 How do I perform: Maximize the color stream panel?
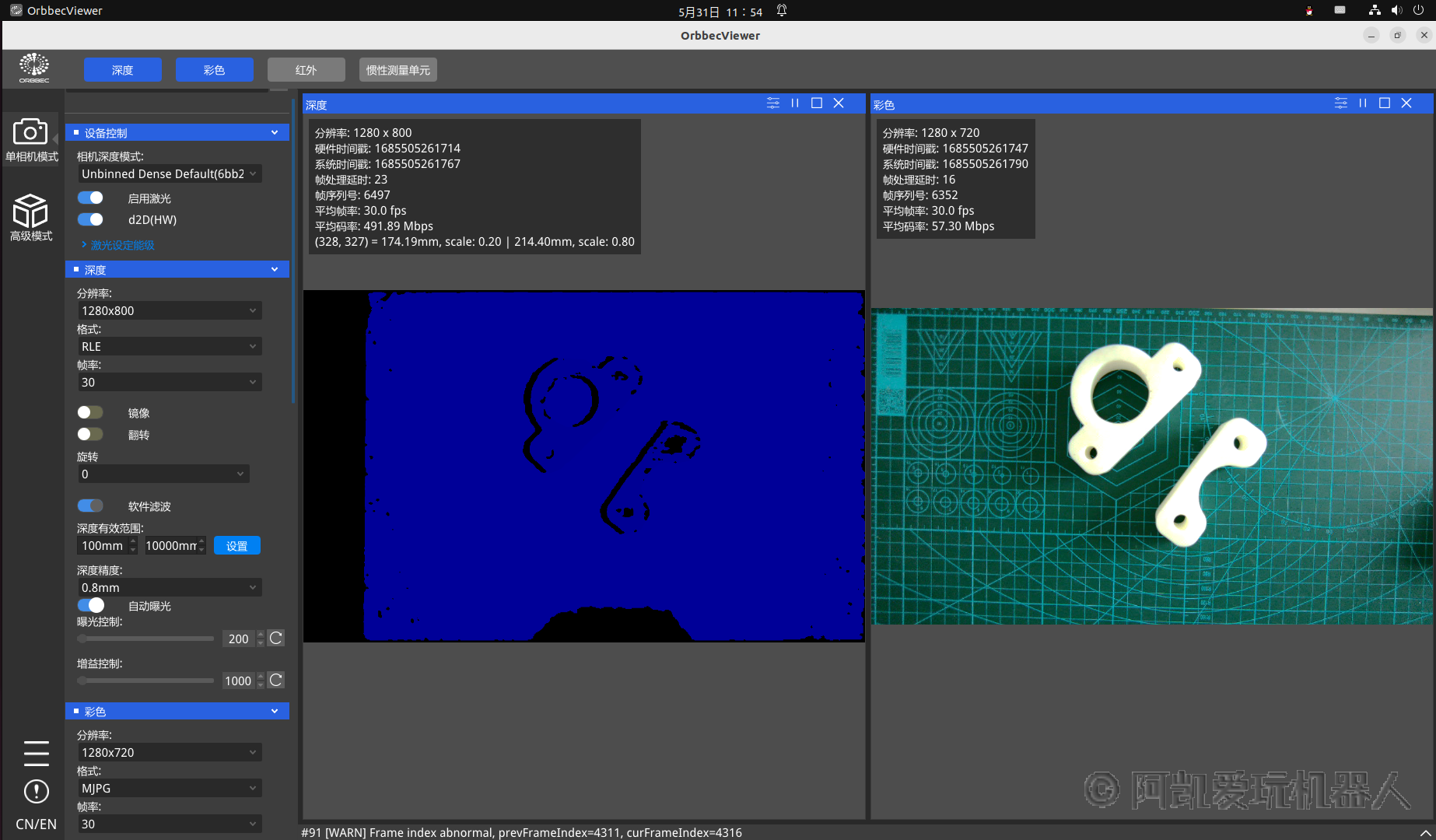click(1385, 103)
